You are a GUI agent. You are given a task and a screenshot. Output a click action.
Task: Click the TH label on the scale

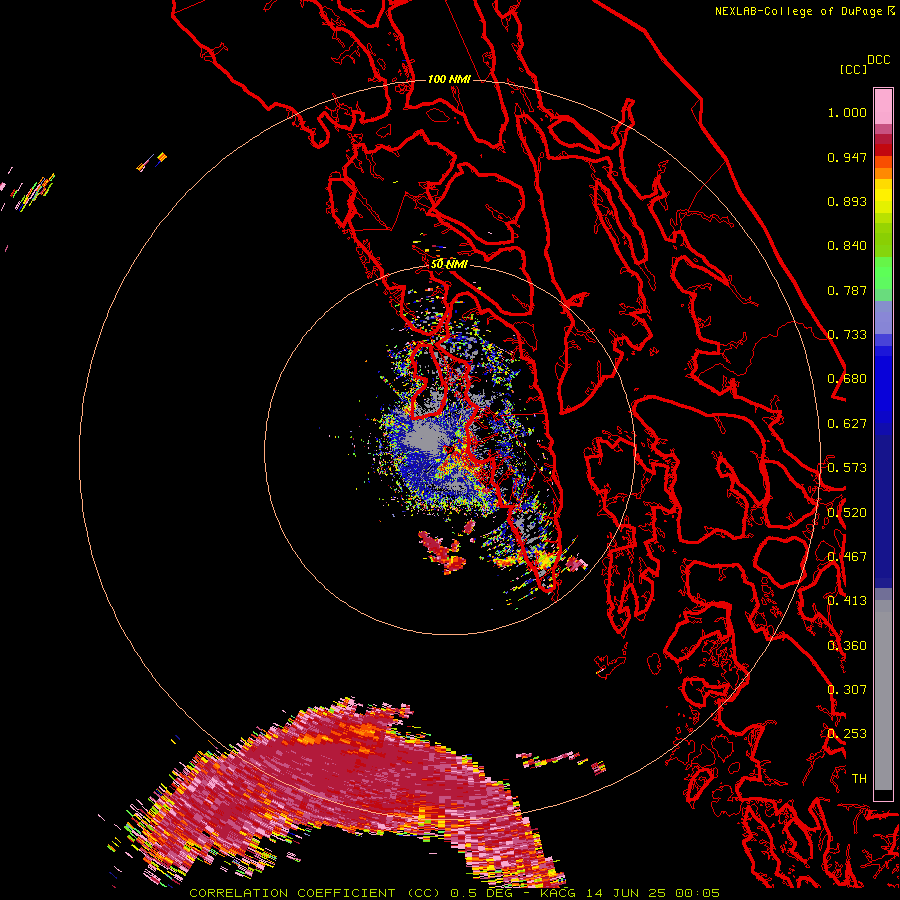click(x=859, y=779)
